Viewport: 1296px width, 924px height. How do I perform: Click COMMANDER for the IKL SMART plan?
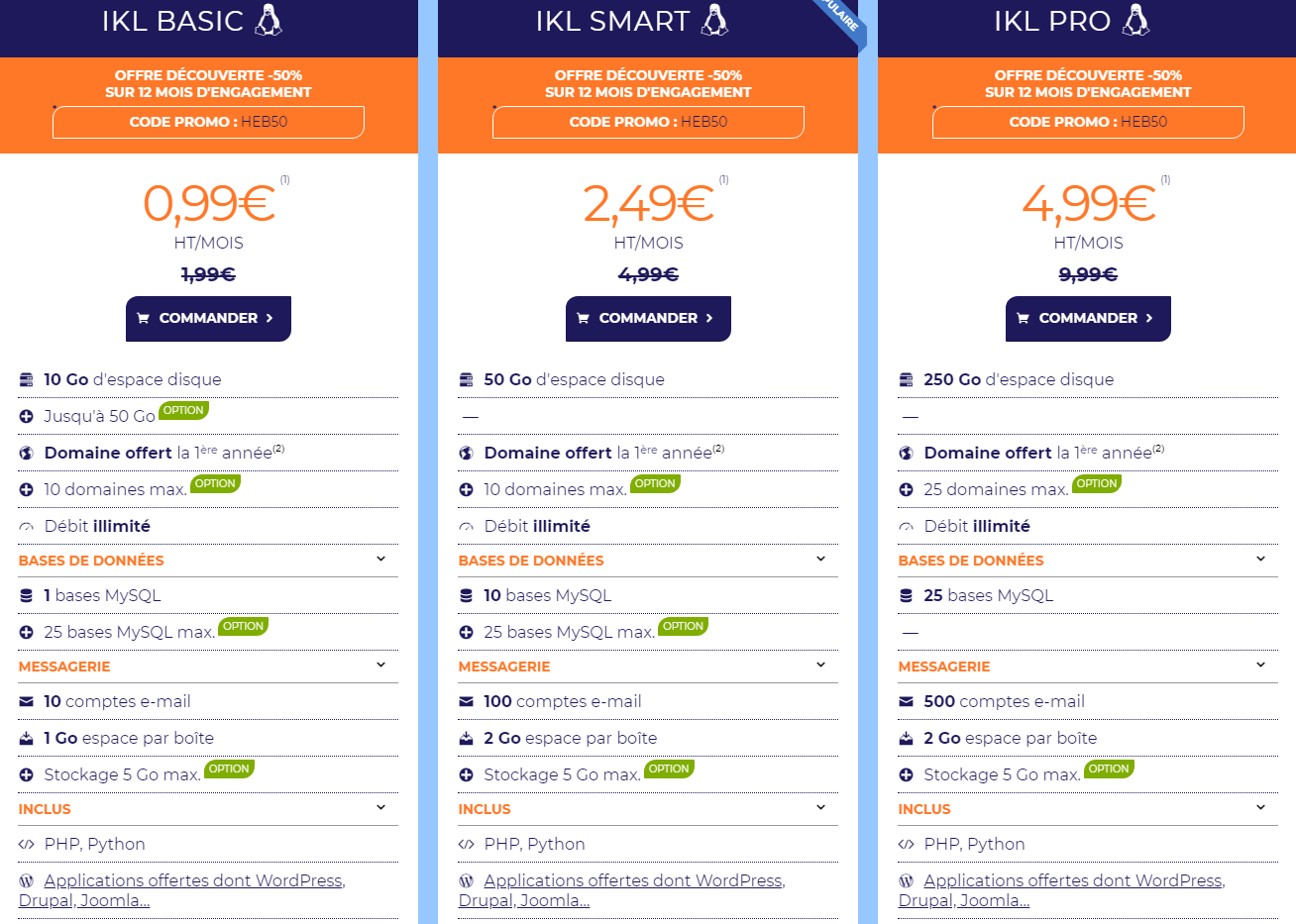[648, 319]
